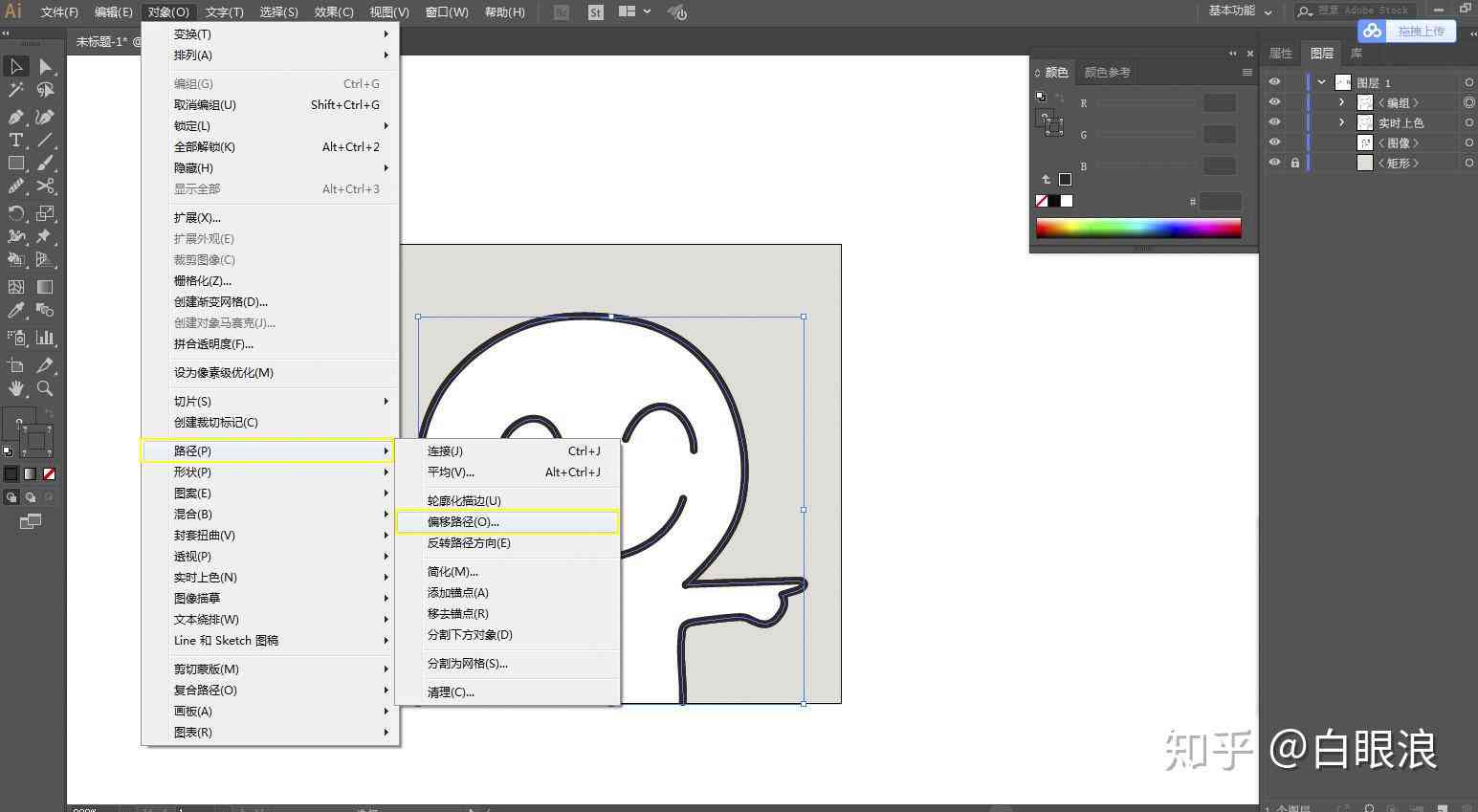This screenshot has height=812, width=1478.
Task: Toggle the eye for 图像 layer
Action: pyautogui.click(x=1274, y=143)
